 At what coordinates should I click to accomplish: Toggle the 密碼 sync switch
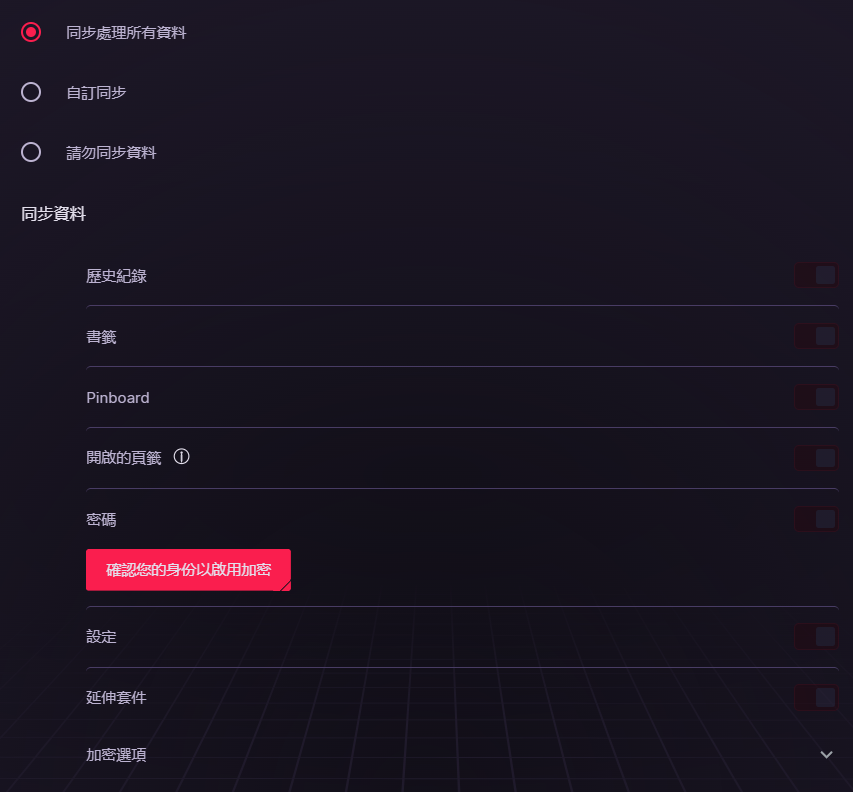tap(816, 519)
